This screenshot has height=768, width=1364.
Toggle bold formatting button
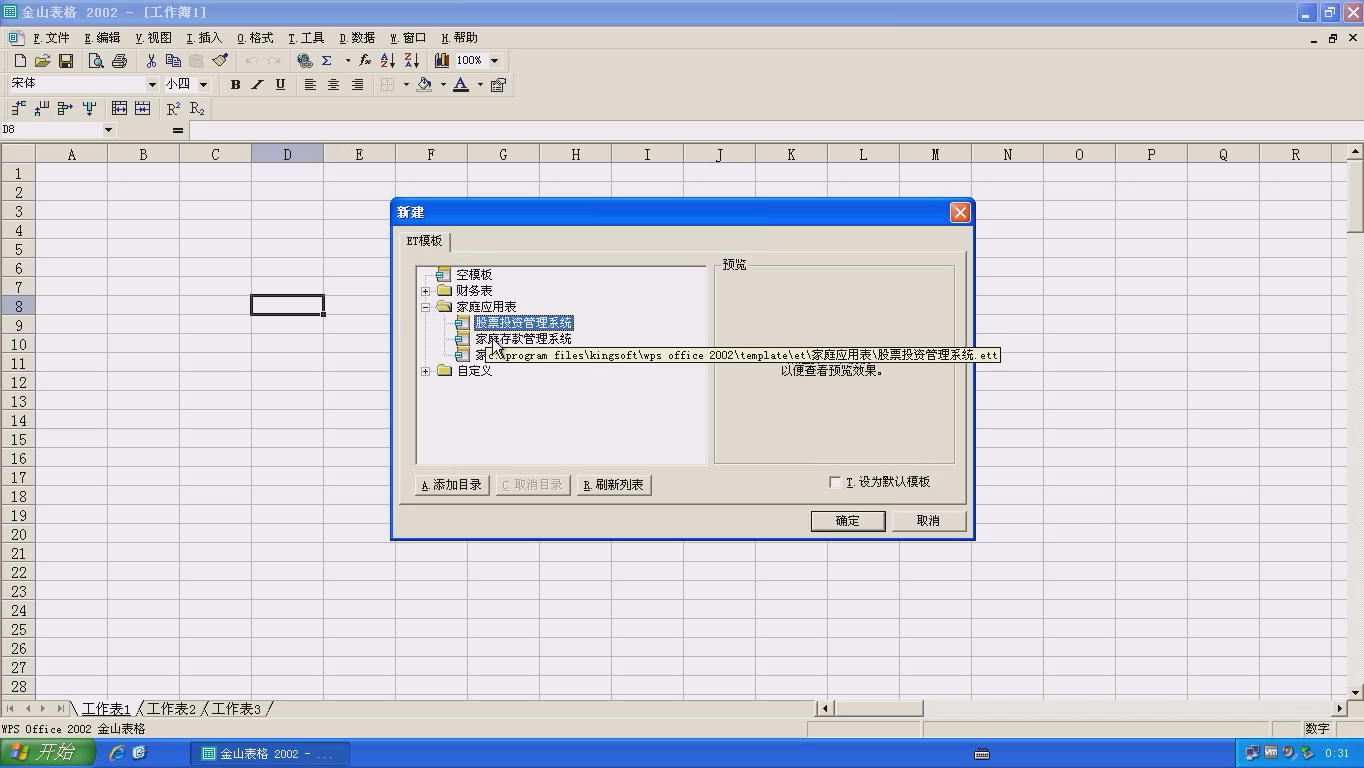point(235,85)
